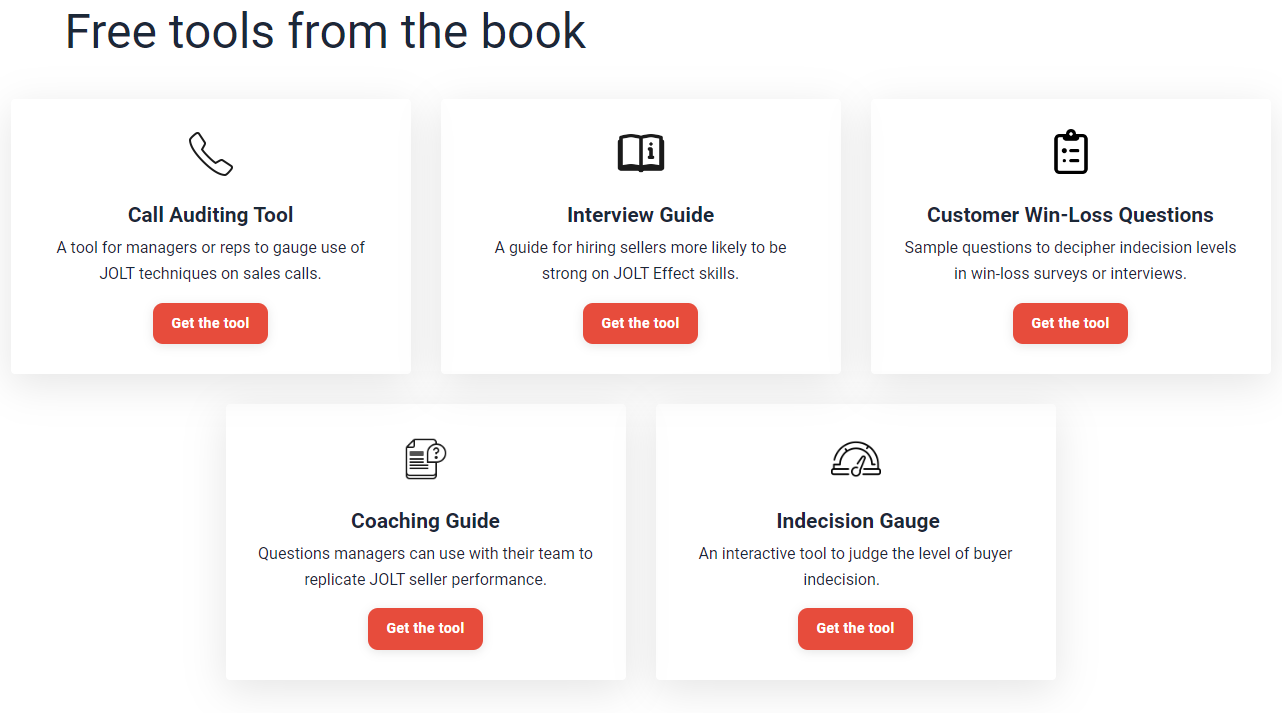Click the question-mark document icon on Coaching Guide
The height and width of the screenshot is (713, 1282).
click(x=425, y=459)
